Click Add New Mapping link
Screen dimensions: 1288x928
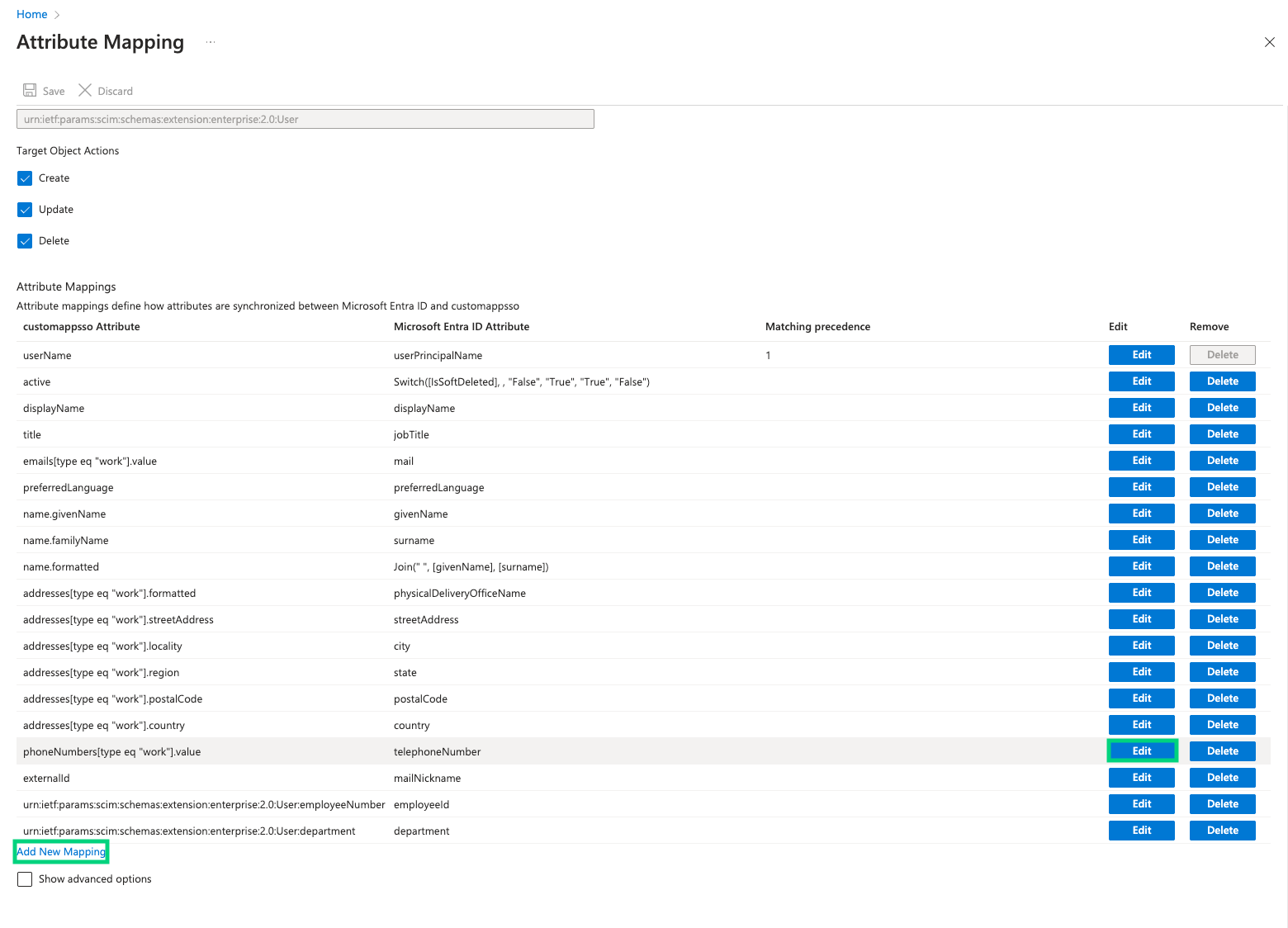pyautogui.click(x=61, y=851)
